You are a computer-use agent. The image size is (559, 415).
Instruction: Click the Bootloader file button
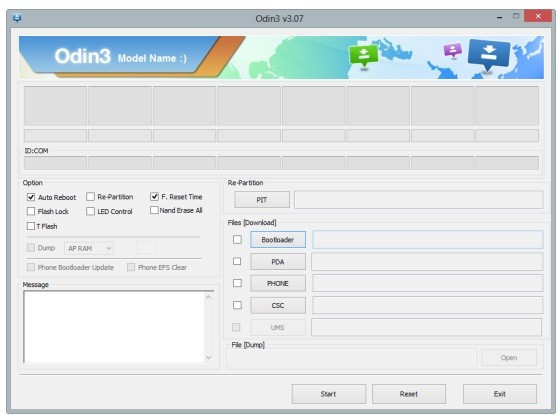tap(278, 240)
